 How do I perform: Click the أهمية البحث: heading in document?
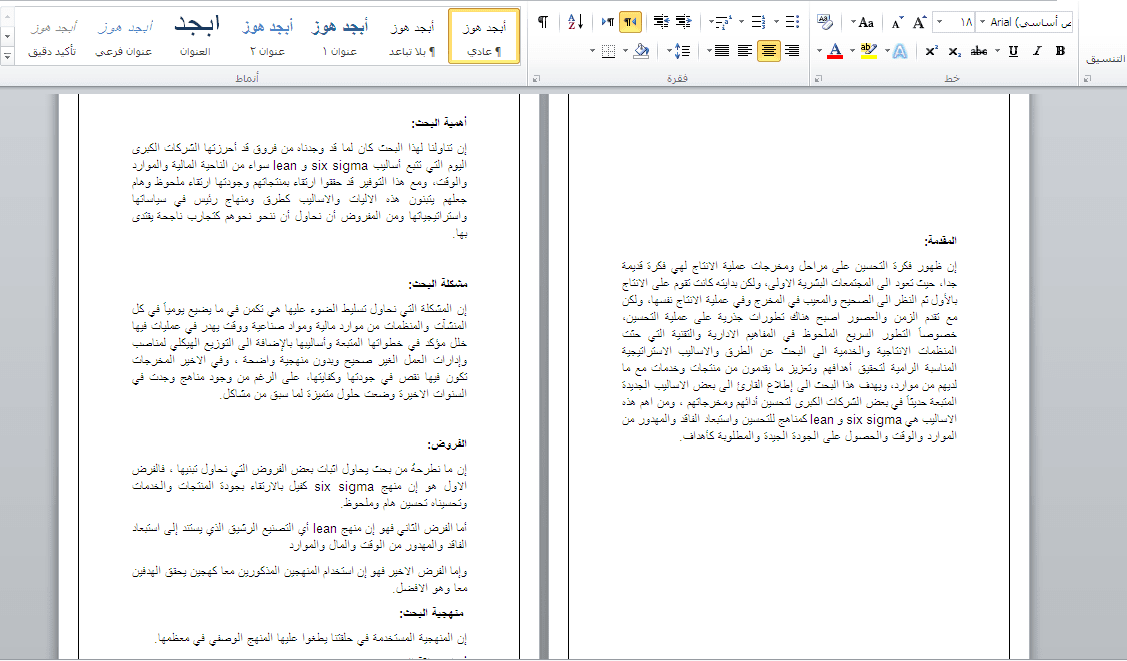(x=439, y=123)
